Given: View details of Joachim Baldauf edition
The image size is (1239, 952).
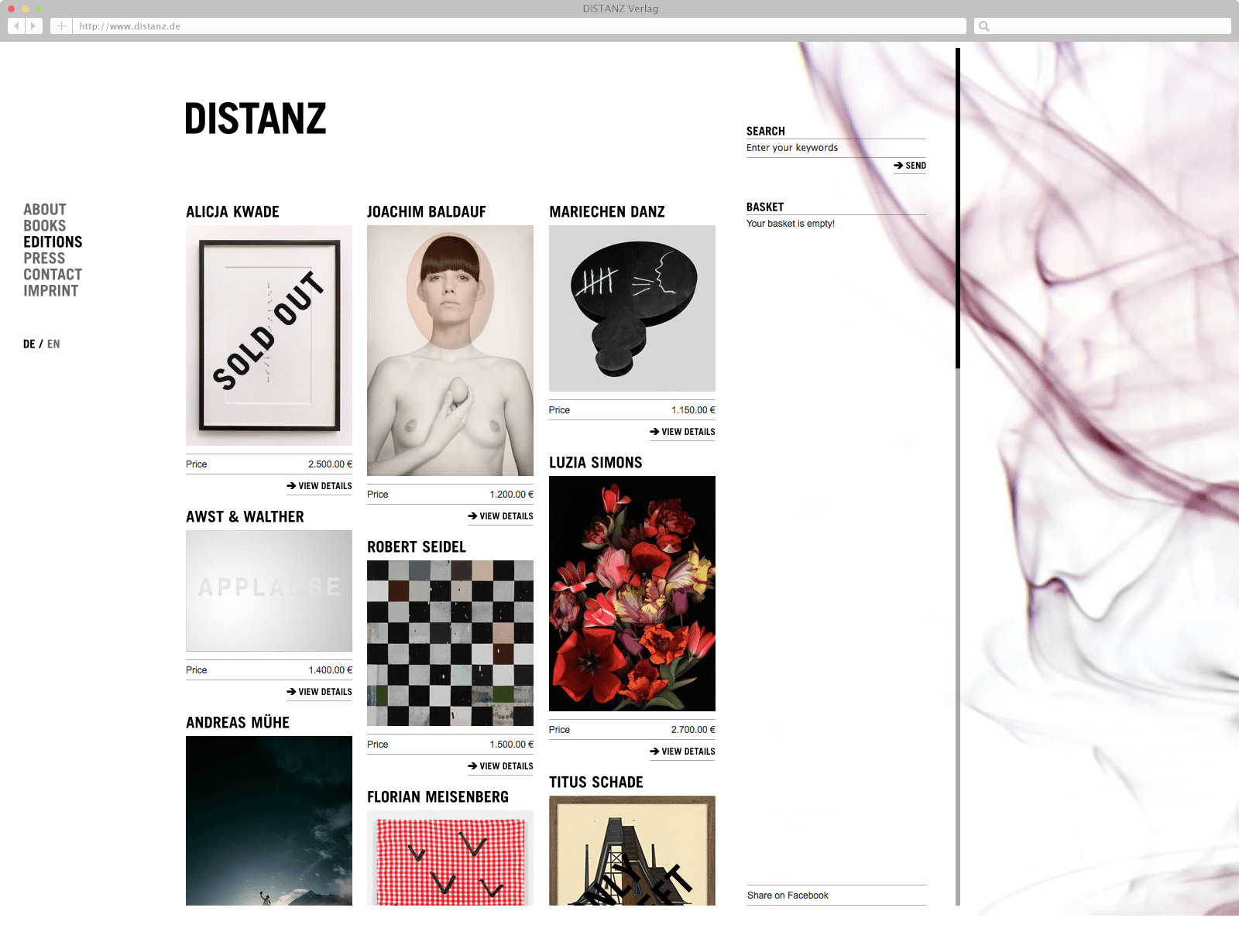Looking at the screenshot, I should tap(500, 516).
